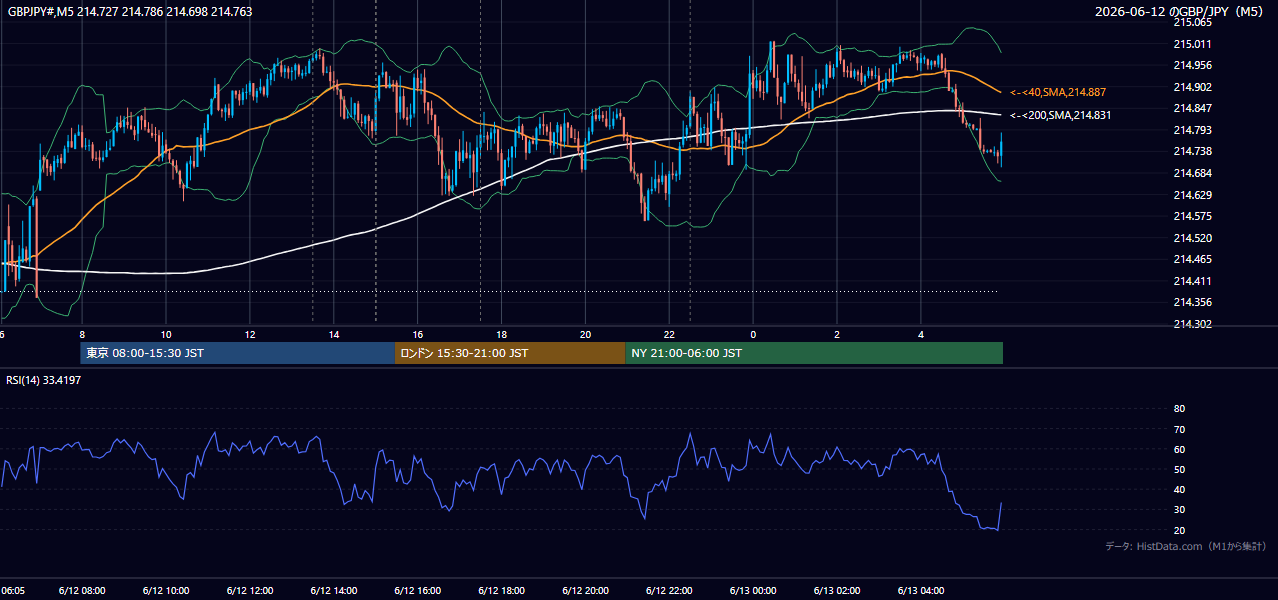Click the date label 6/12 18:00
This screenshot has height=600, width=1278.
(x=502, y=591)
